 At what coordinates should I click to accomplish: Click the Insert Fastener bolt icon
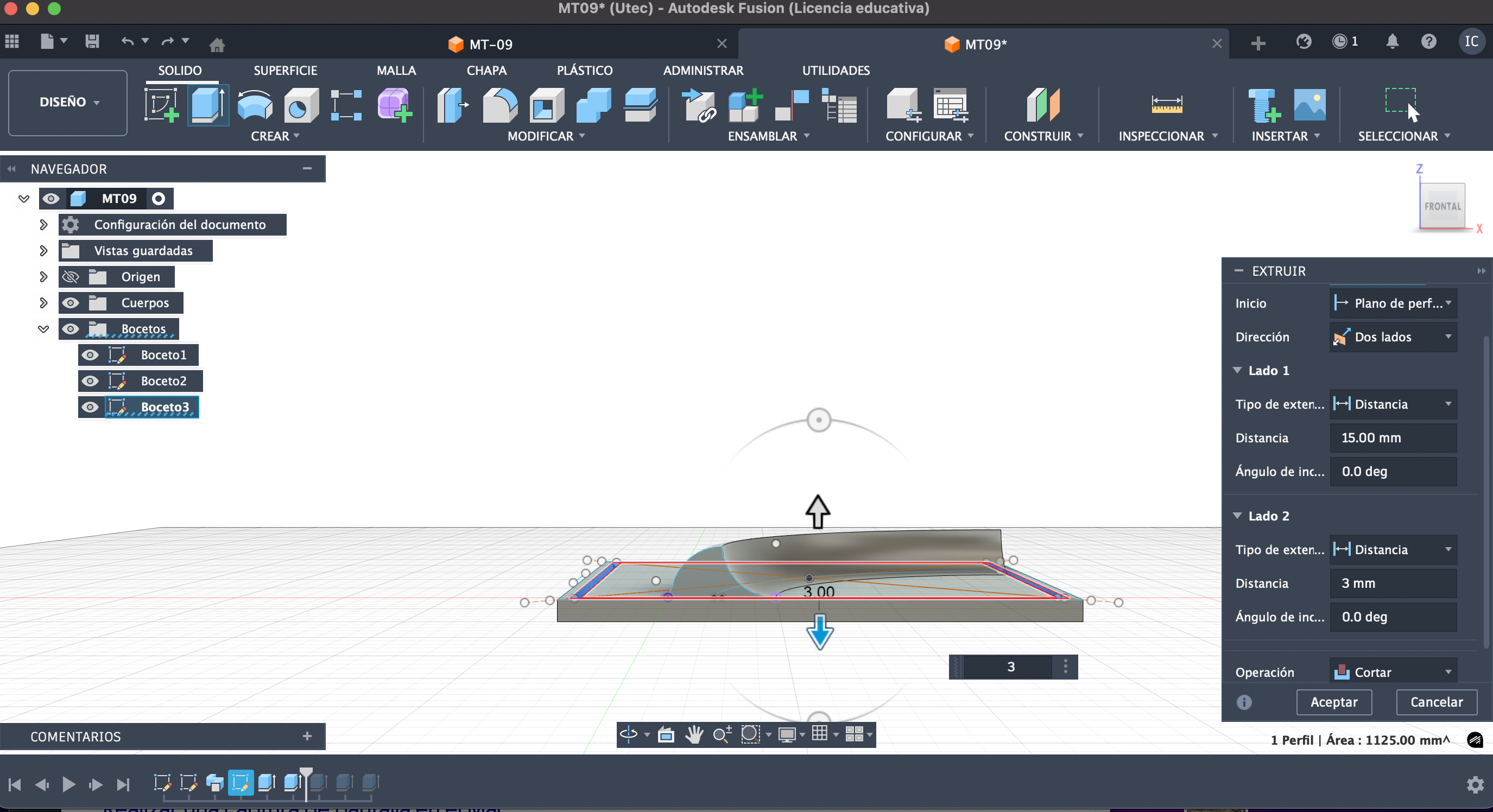tap(1263, 105)
